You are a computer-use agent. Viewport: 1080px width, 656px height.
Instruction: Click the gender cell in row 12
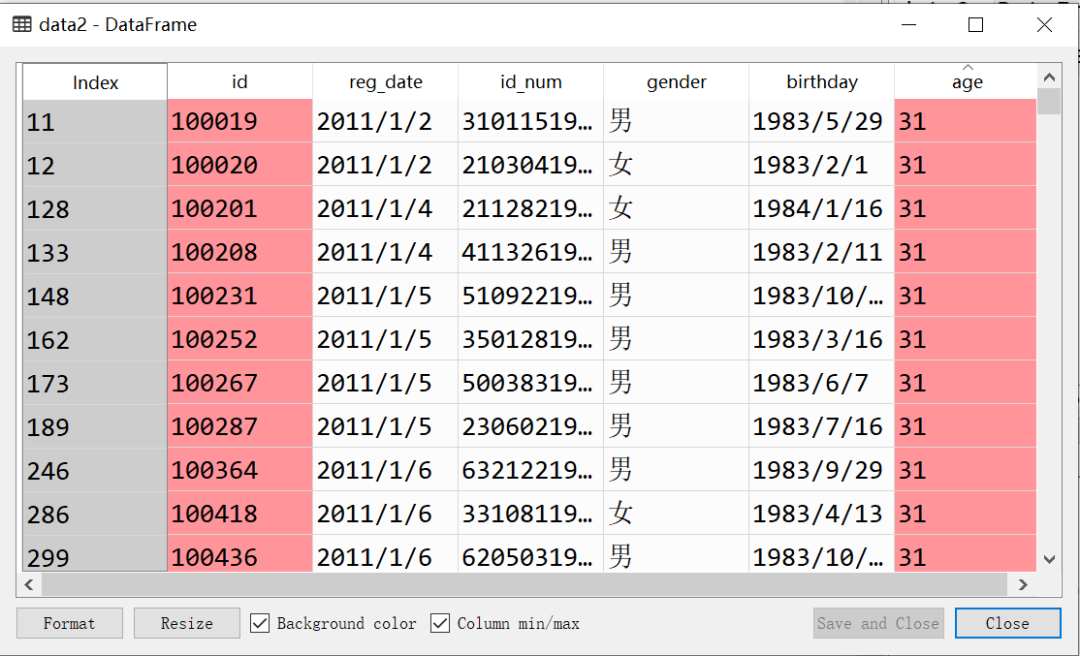click(676, 165)
